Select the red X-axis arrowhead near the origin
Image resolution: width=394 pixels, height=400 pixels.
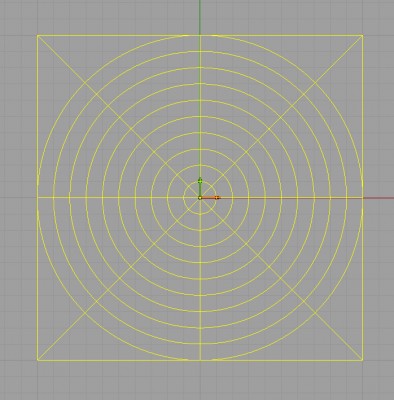[217, 198]
